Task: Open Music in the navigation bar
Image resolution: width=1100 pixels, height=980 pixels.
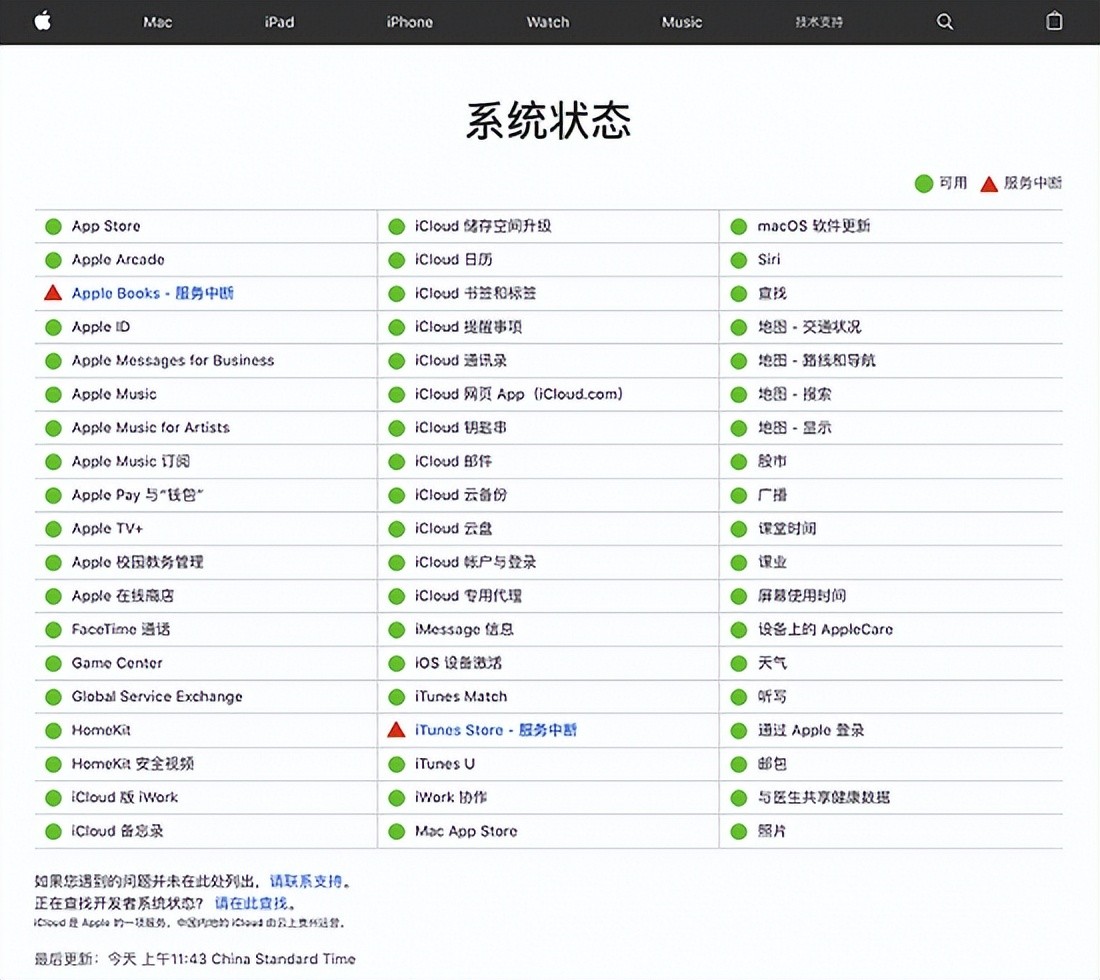Action: [x=682, y=22]
